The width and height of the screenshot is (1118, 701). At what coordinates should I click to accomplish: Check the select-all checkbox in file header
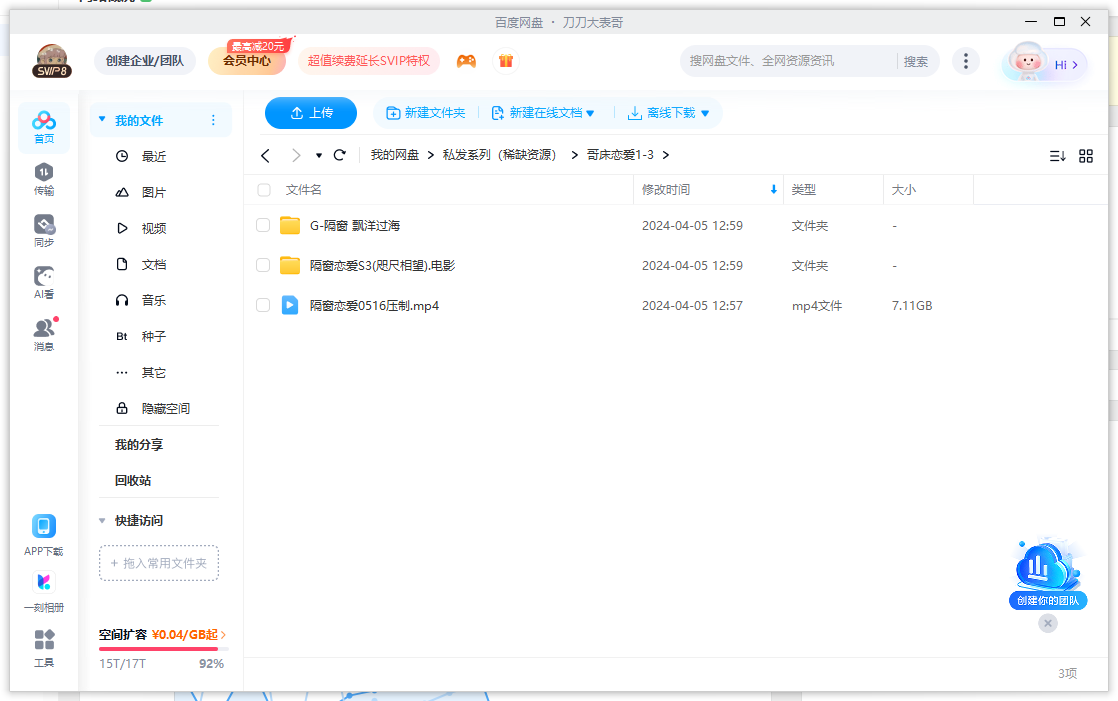(x=262, y=189)
